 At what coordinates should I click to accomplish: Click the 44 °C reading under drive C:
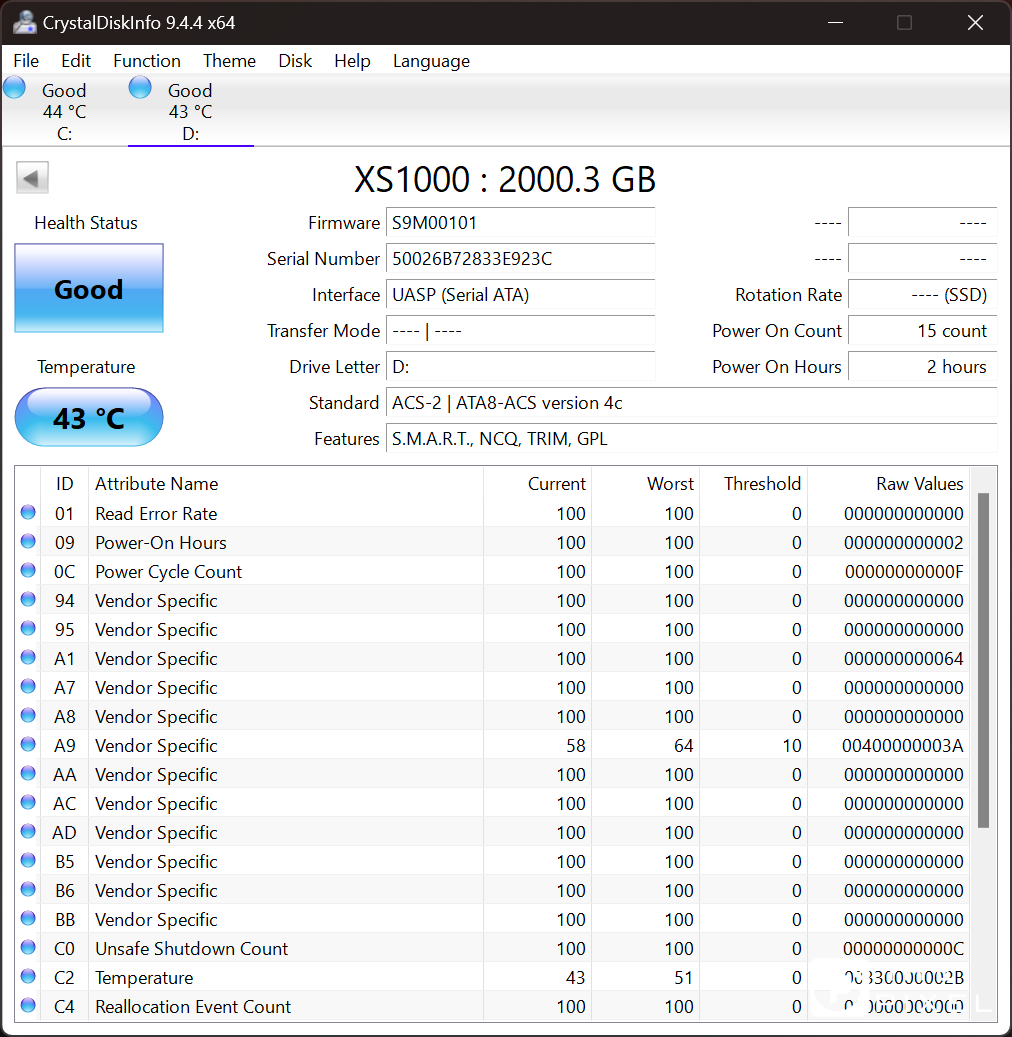pyautogui.click(x=64, y=112)
